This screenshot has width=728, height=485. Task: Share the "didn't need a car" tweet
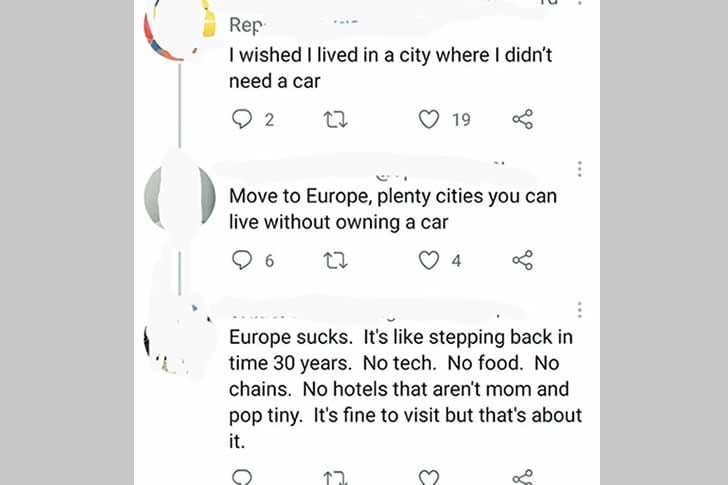(522, 120)
